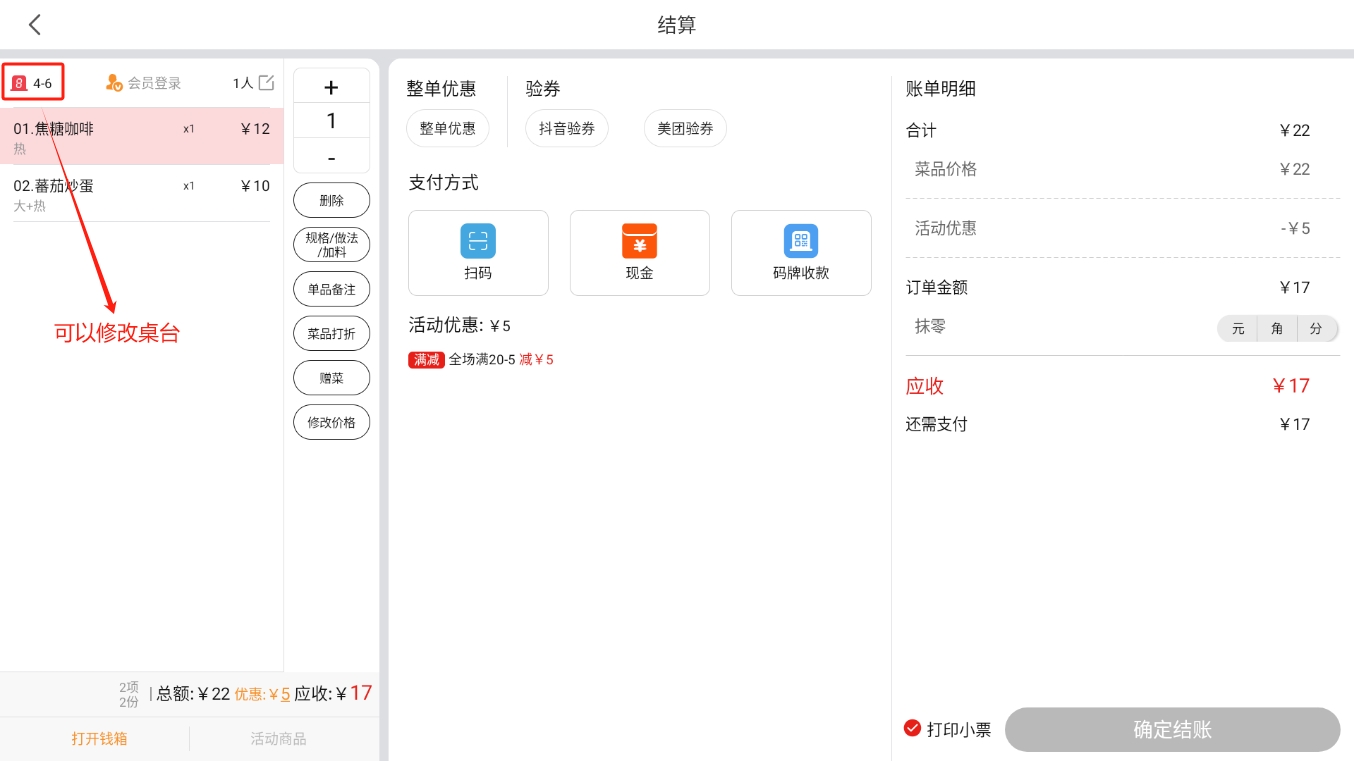Select 分 rounding option
The width and height of the screenshot is (1354, 761).
[x=1316, y=328]
